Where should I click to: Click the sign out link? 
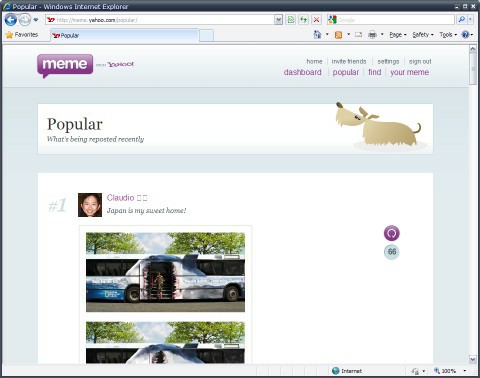click(x=420, y=62)
